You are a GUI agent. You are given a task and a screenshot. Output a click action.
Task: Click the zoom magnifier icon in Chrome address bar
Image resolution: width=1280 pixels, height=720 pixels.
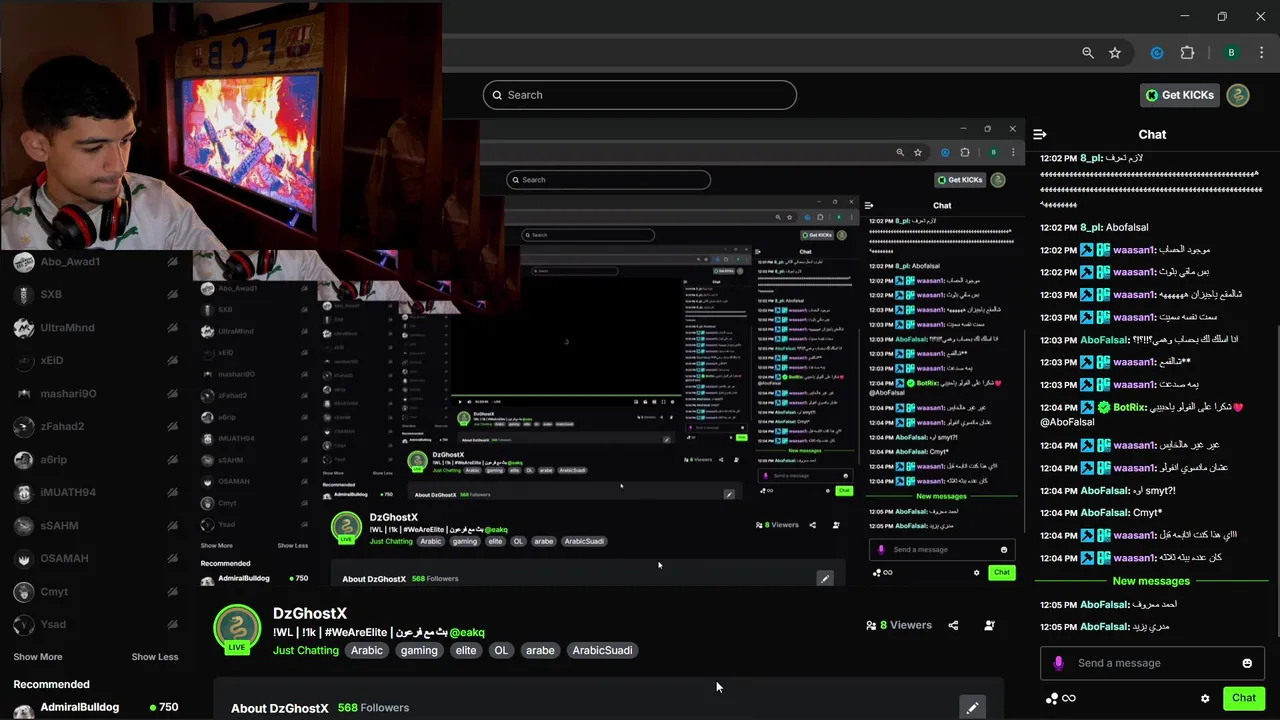pos(1088,53)
